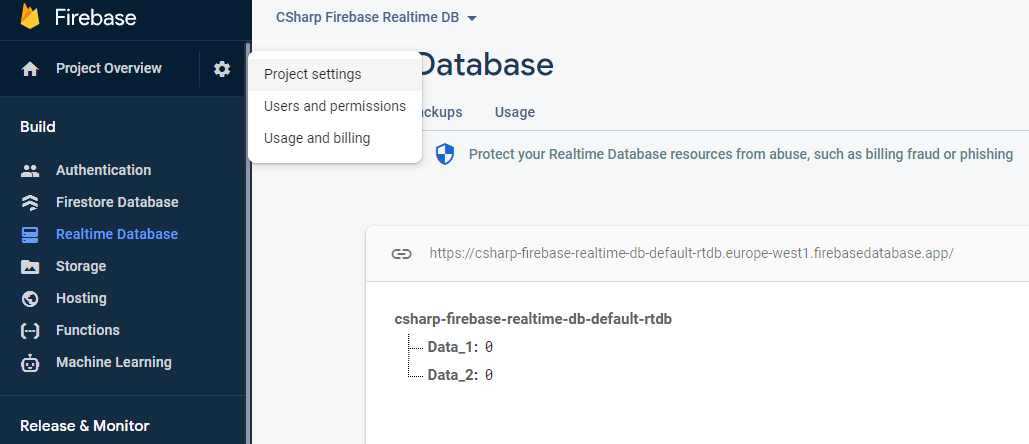The height and width of the screenshot is (444, 1029).
Task: Open the settings gear icon
Action: [222, 69]
